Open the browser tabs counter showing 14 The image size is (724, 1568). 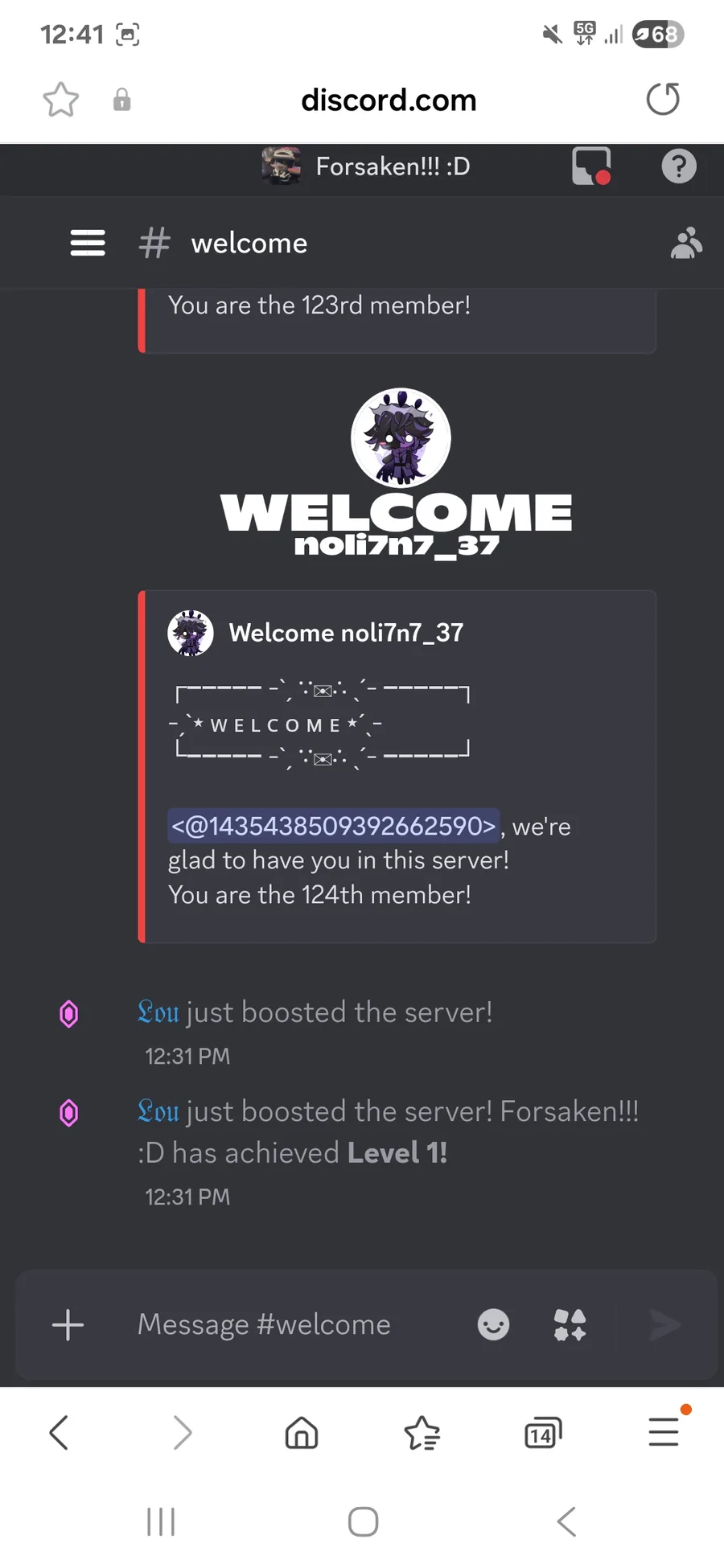tap(543, 1433)
